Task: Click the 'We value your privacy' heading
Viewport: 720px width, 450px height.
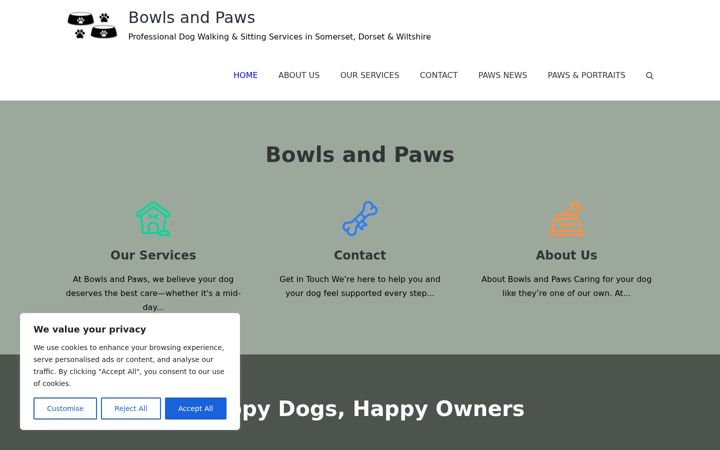Action: (x=90, y=329)
